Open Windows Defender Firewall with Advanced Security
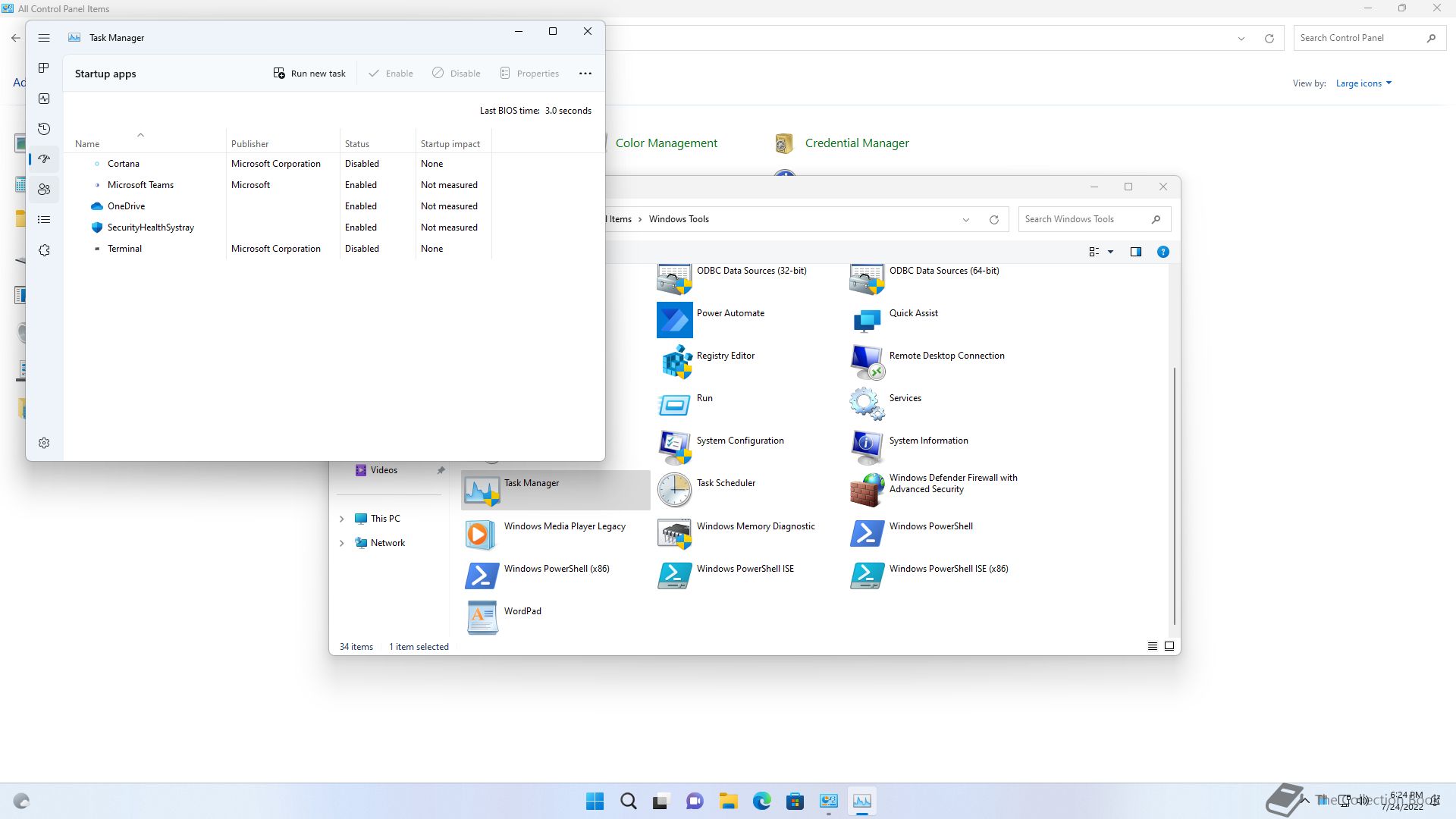This screenshot has height=819, width=1456. [x=868, y=490]
